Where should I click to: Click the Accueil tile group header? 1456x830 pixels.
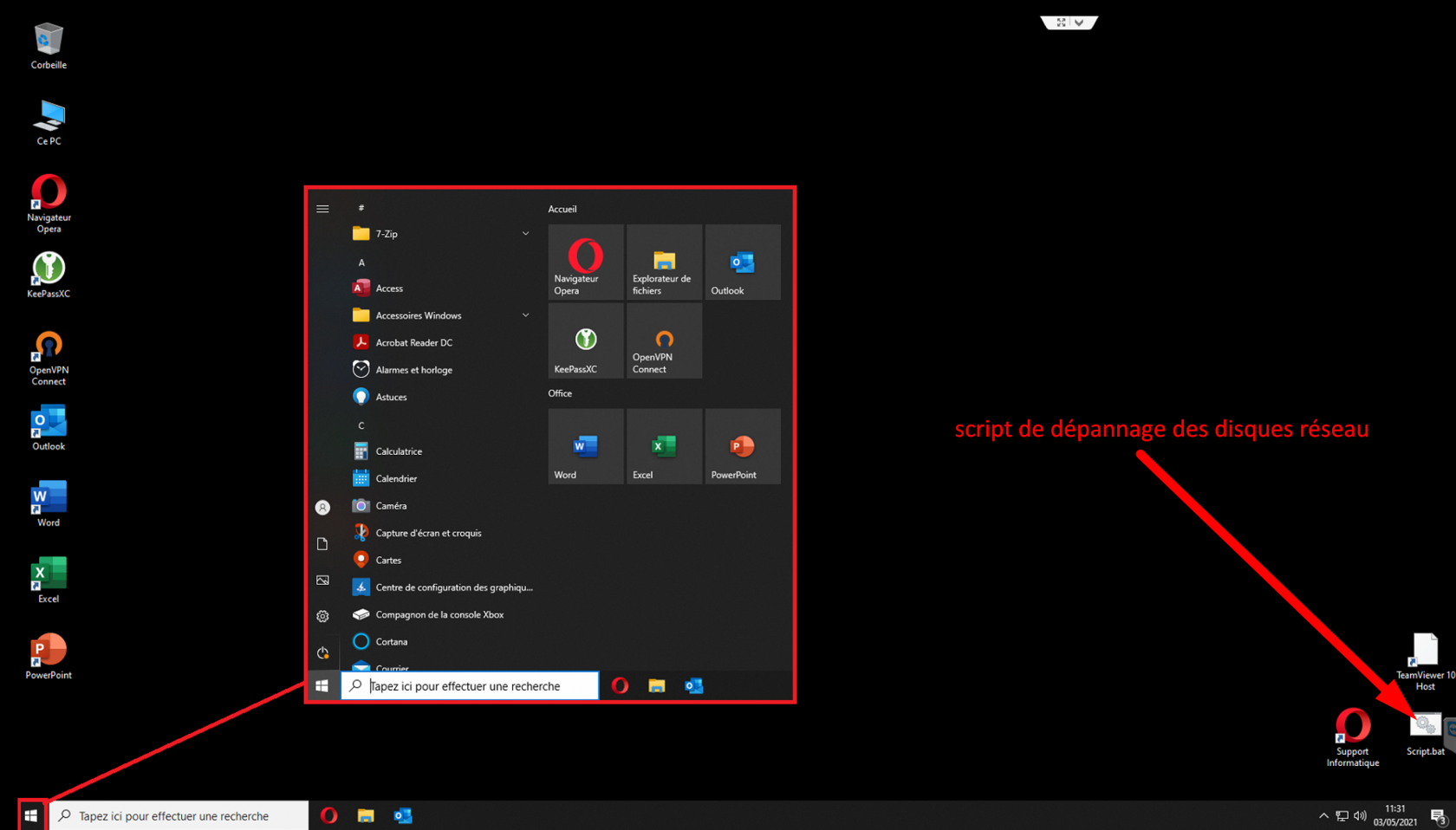point(562,209)
